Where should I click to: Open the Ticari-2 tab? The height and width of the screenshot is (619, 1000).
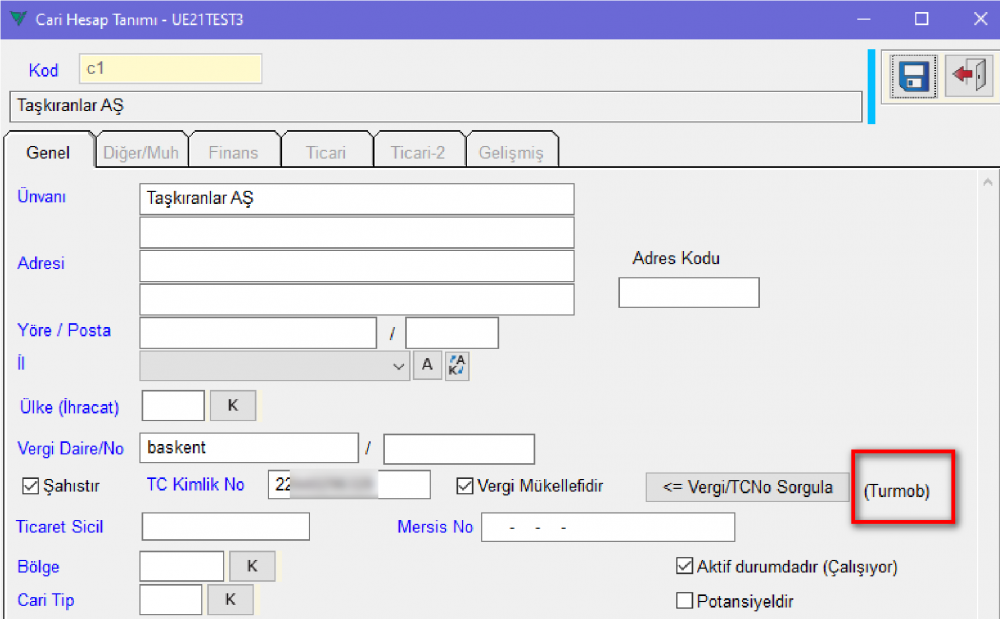[417, 153]
